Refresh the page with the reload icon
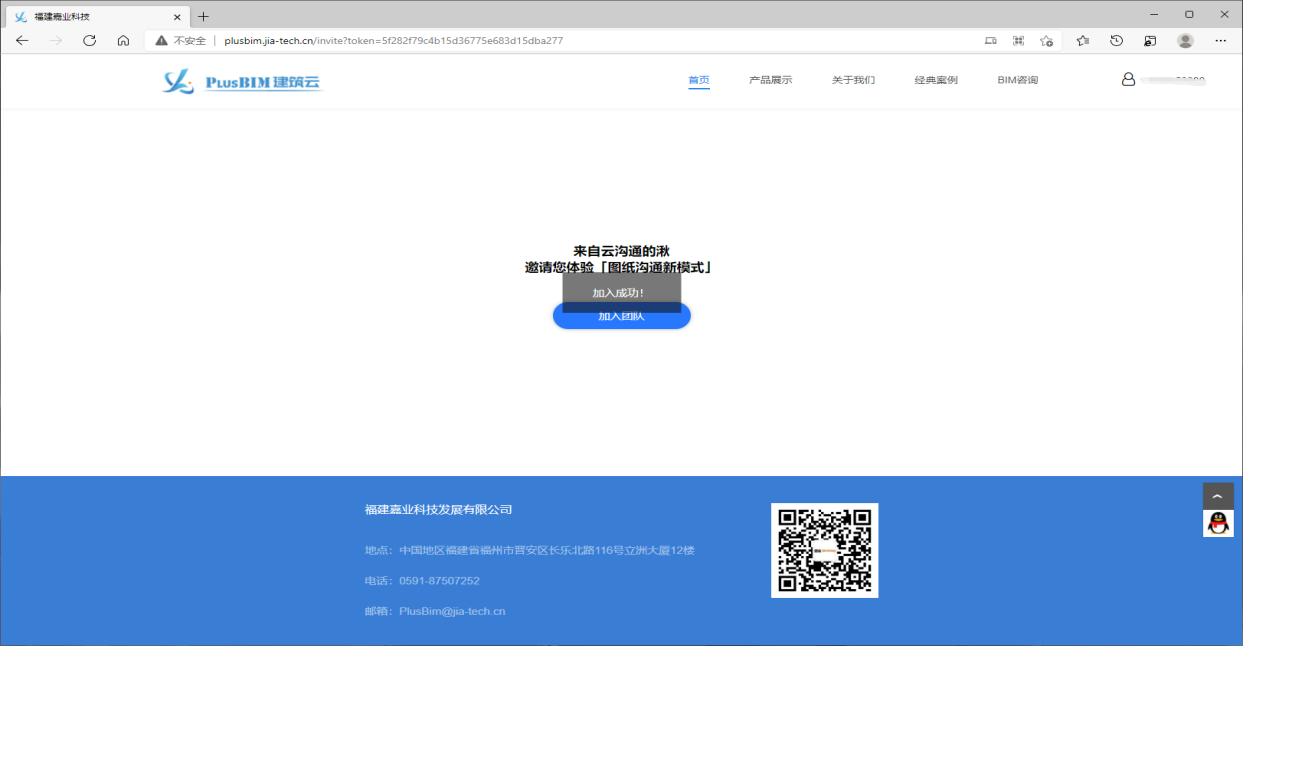Screen dimensions: 1299x763 [x=89, y=41]
